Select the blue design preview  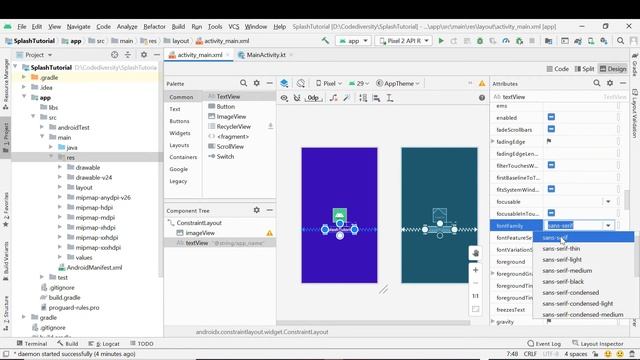tap(340, 215)
